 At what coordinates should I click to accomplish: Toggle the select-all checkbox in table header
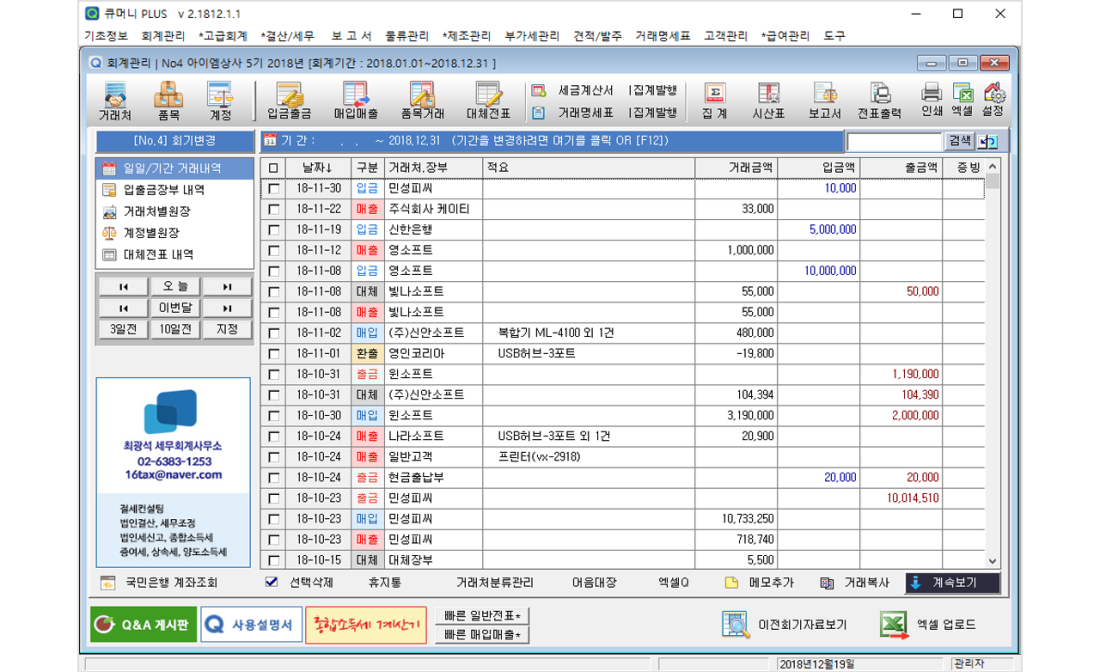coord(274,168)
